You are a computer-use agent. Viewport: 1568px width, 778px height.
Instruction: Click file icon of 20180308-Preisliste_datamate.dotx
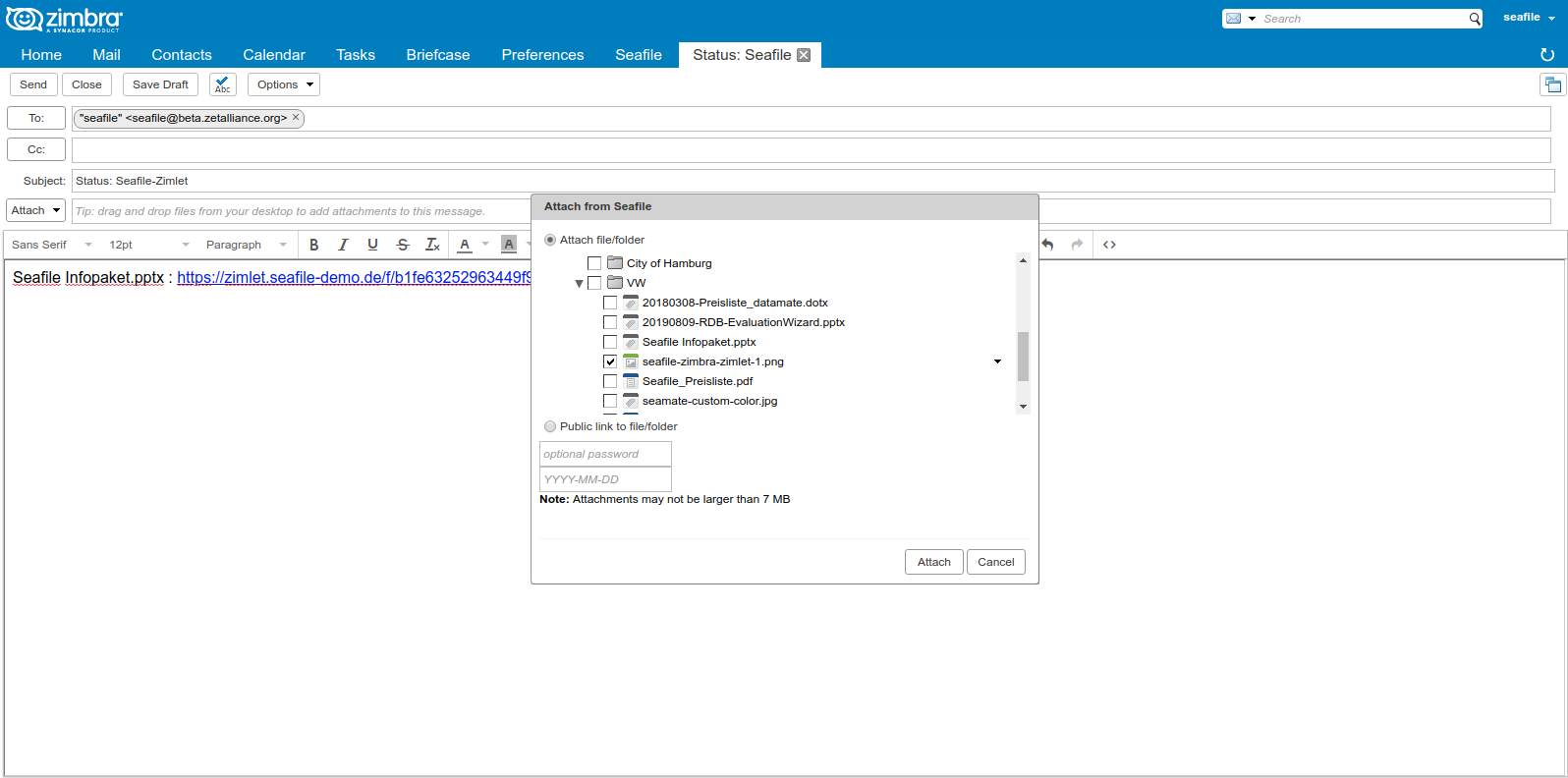click(x=631, y=303)
